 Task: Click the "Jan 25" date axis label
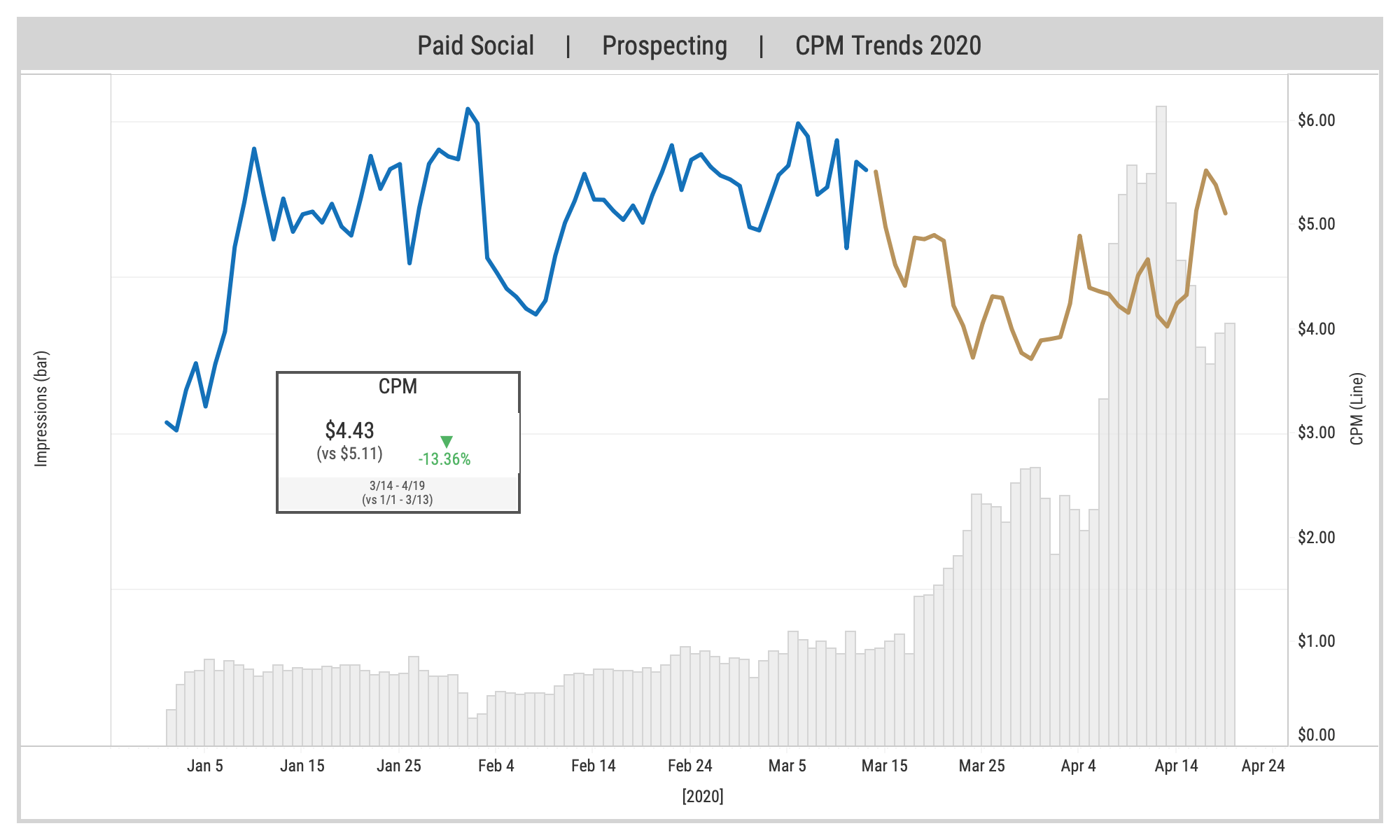[399, 766]
